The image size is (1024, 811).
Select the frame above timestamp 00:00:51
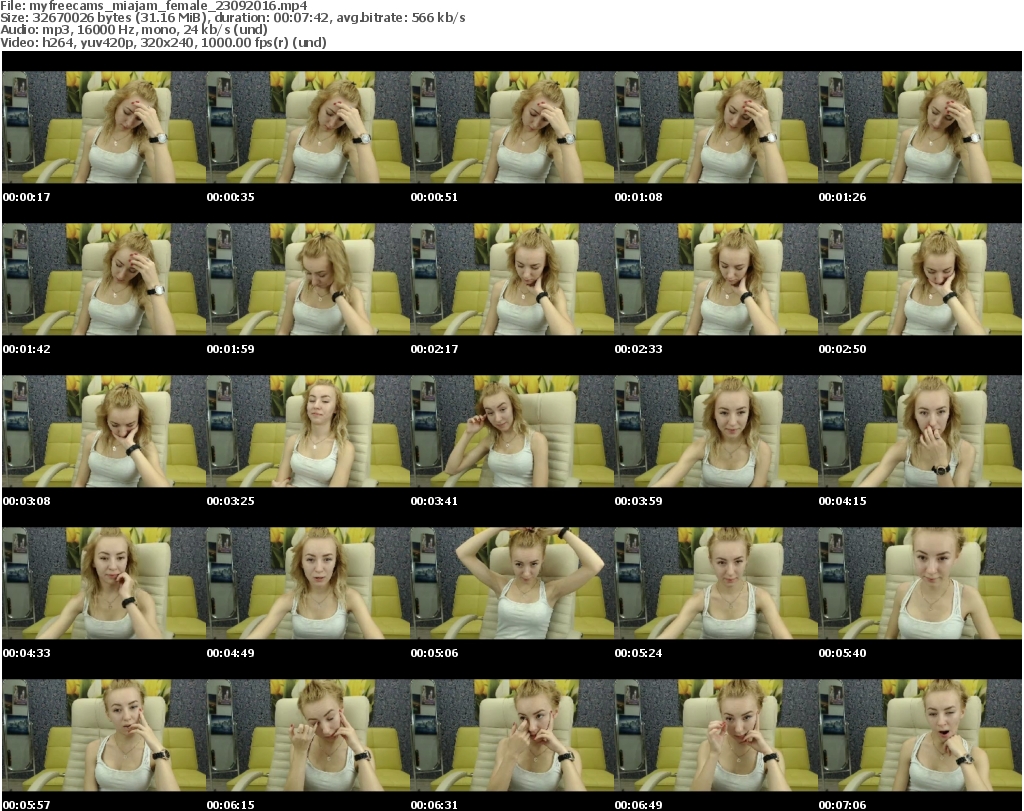click(511, 127)
